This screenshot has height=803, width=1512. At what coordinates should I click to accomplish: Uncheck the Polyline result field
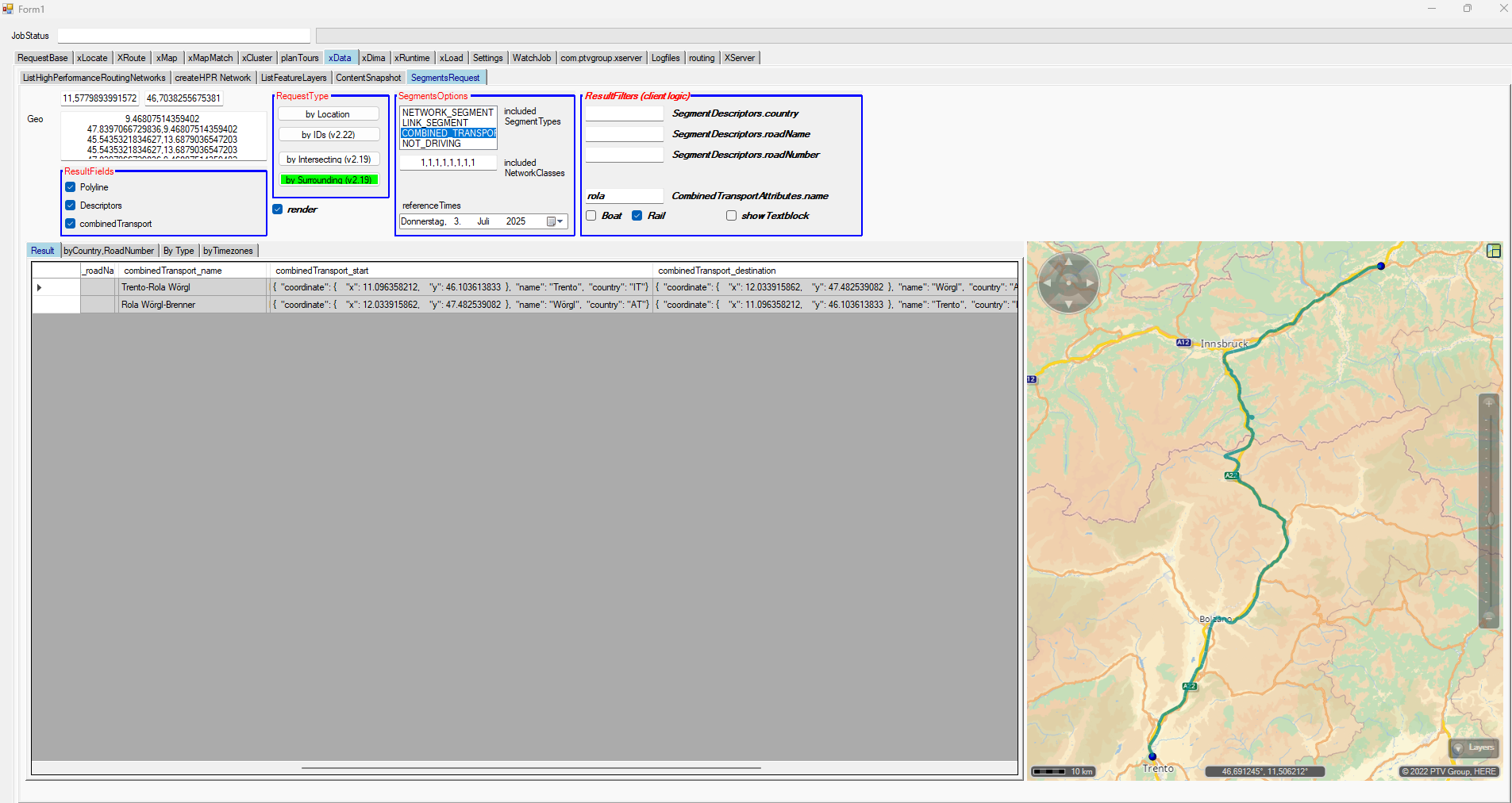[71, 187]
